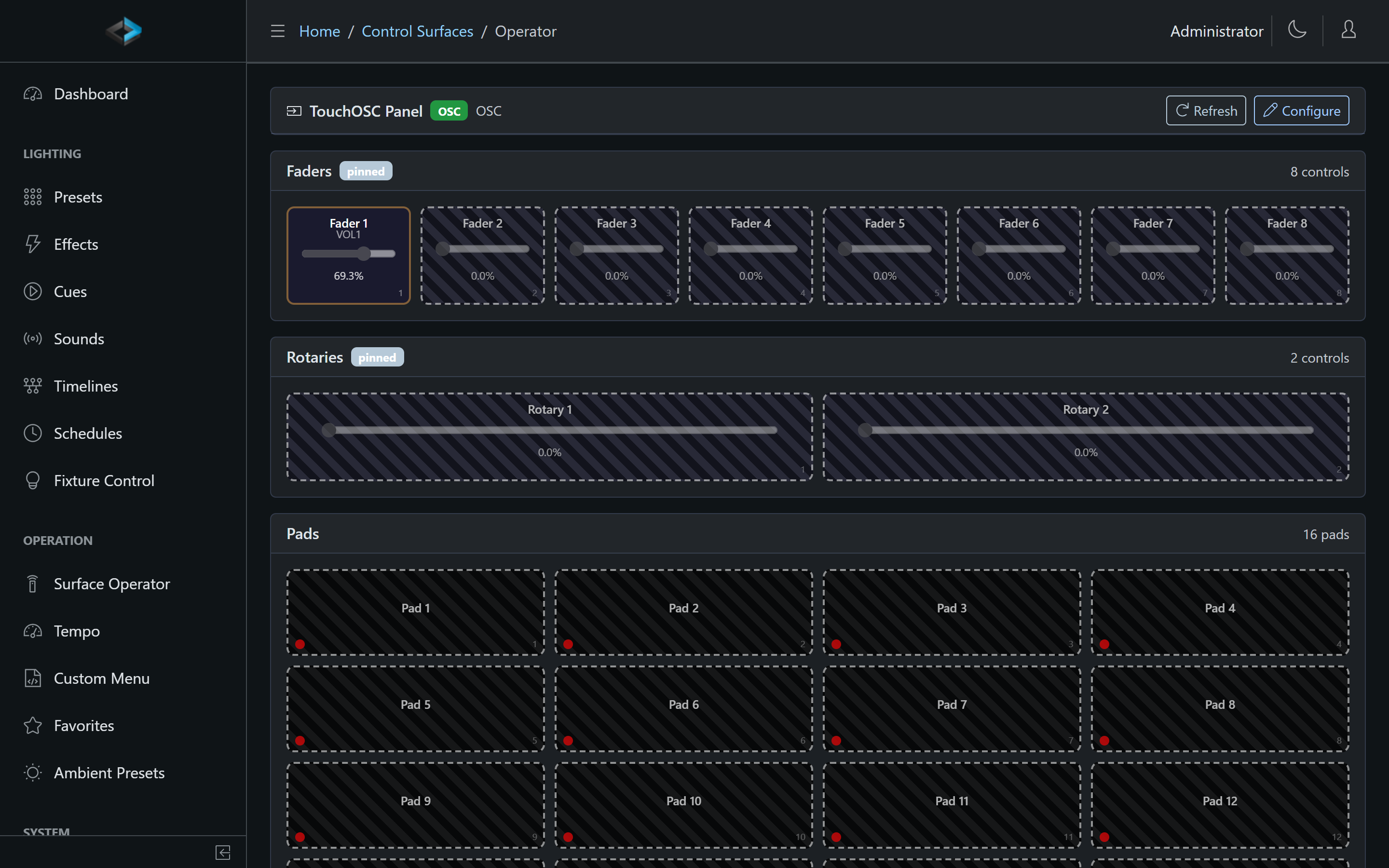
Task: Open the Dashboard page
Action: pos(123,94)
